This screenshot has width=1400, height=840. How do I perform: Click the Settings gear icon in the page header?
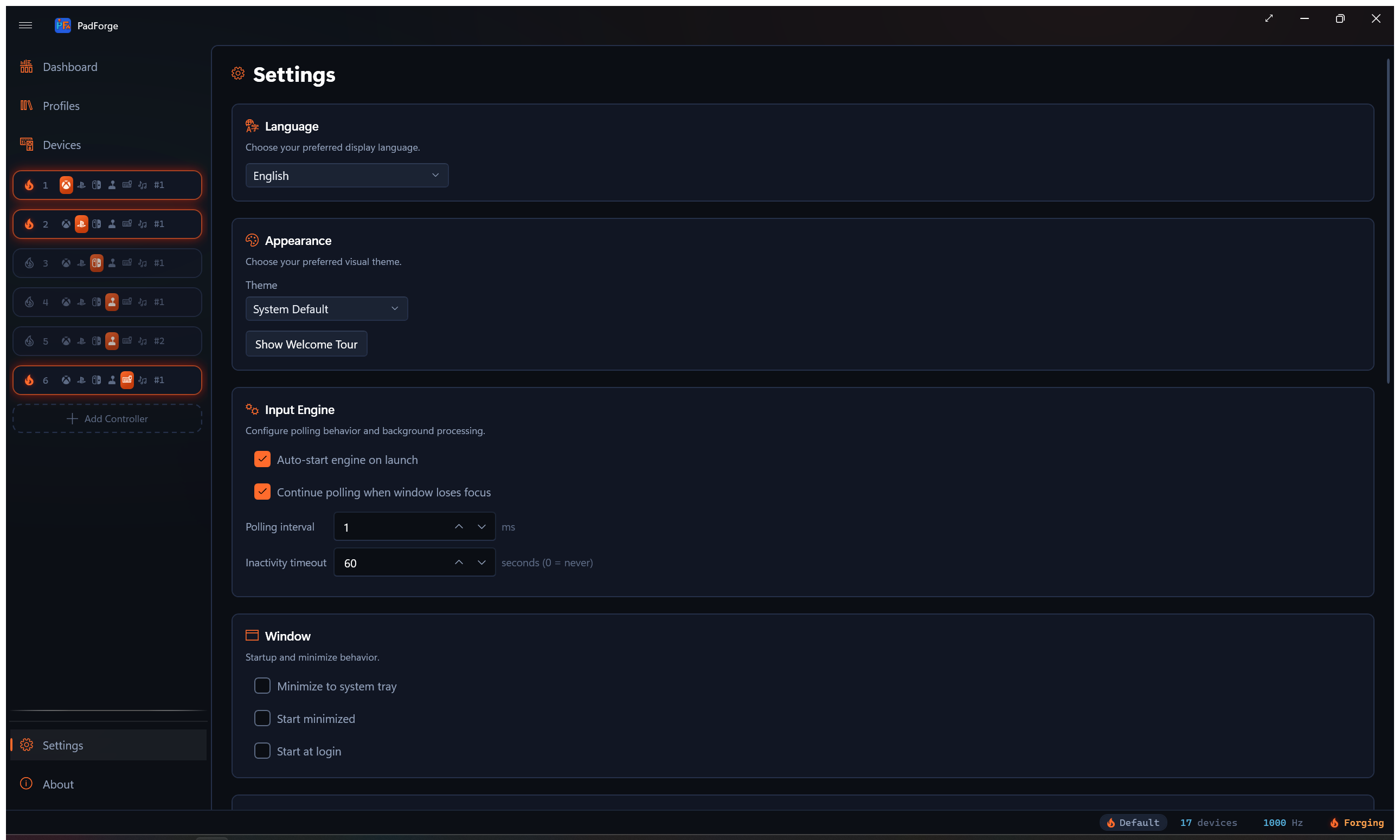pos(238,74)
